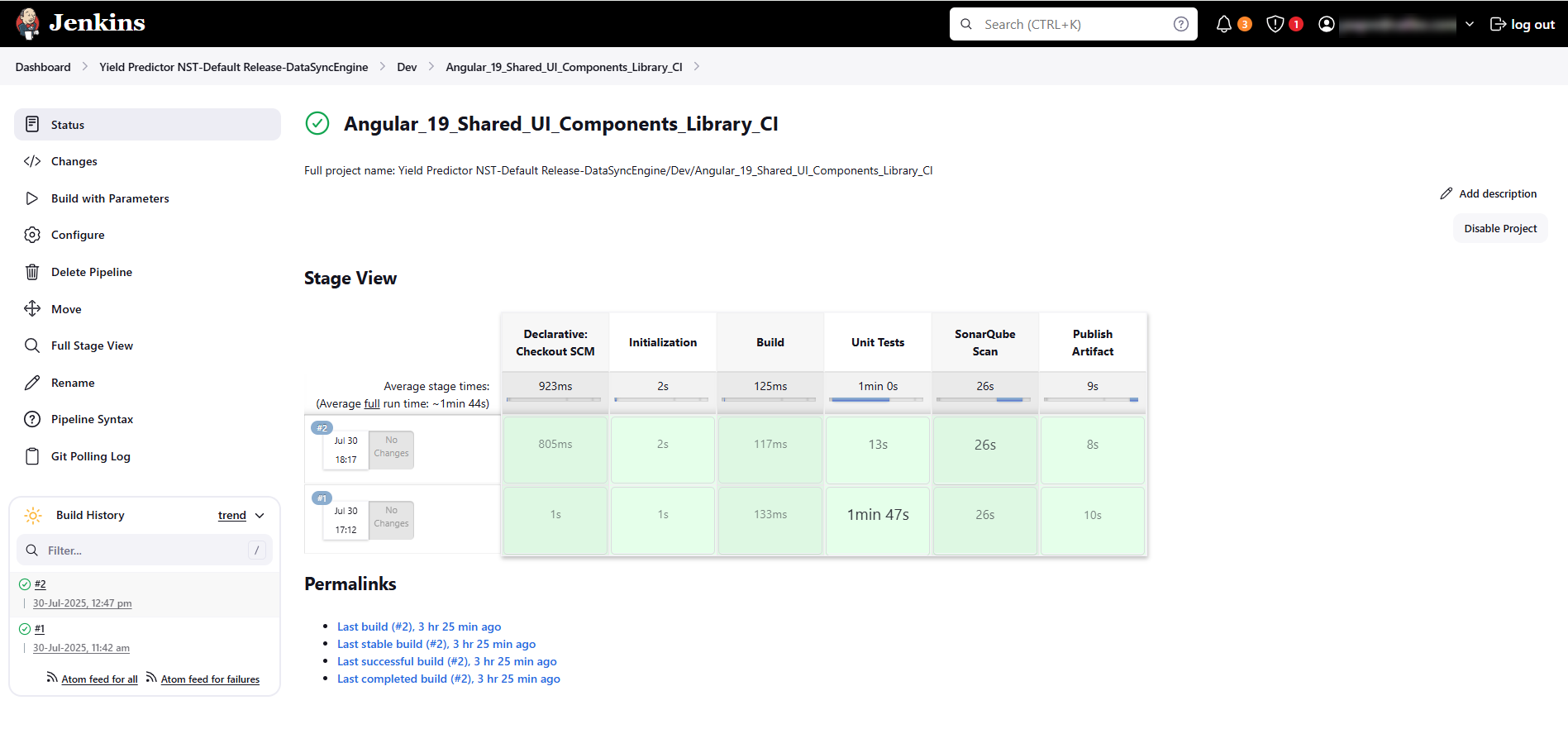Click the user account avatar icon
The width and height of the screenshot is (1568, 729).
pos(1327,24)
